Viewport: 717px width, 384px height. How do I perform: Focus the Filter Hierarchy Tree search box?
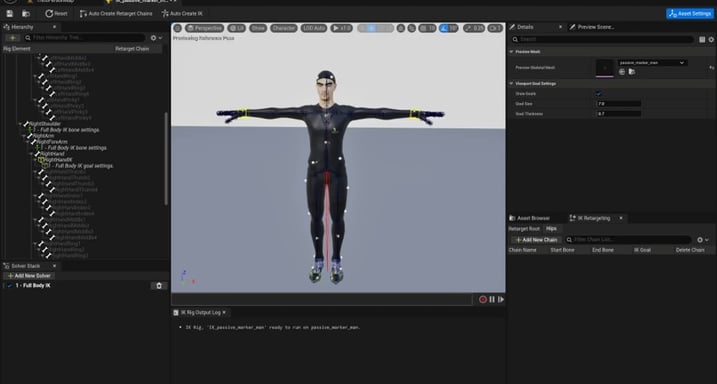(x=85, y=38)
